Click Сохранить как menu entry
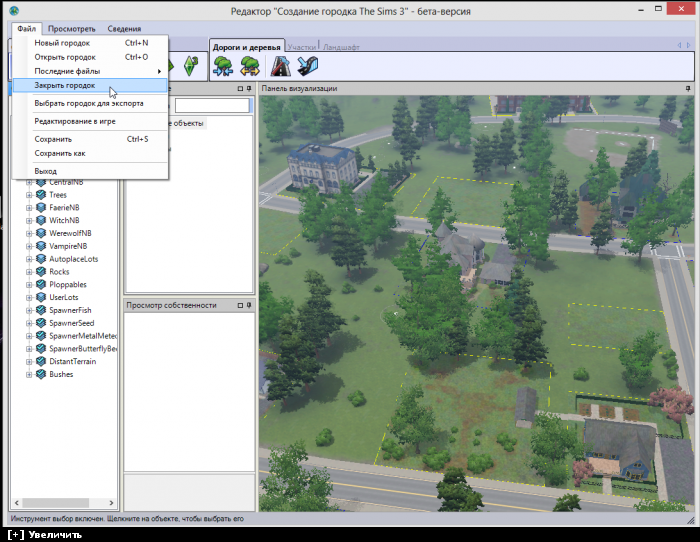700x542 pixels. tap(60, 153)
